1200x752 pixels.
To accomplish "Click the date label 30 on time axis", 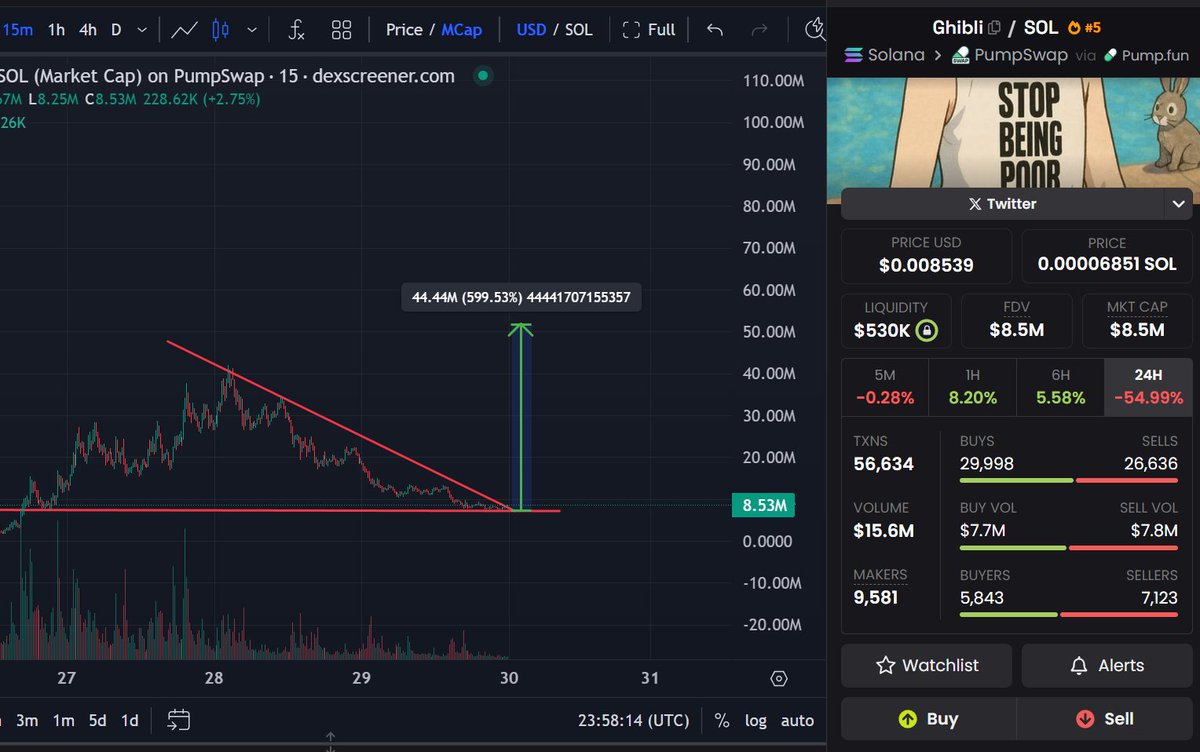I will click(x=509, y=678).
